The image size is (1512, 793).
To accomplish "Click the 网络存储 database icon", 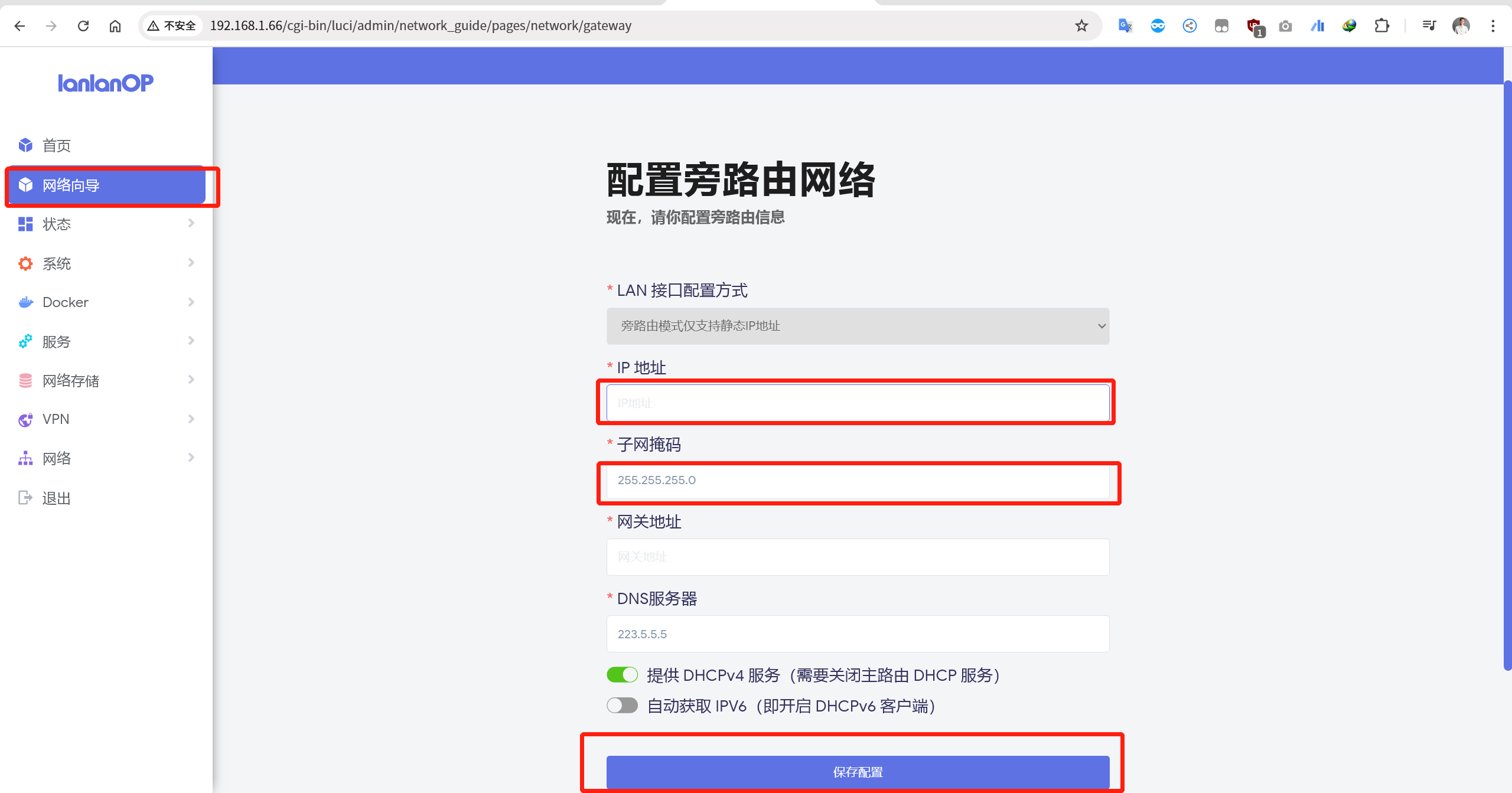I will (x=25, y=380).
